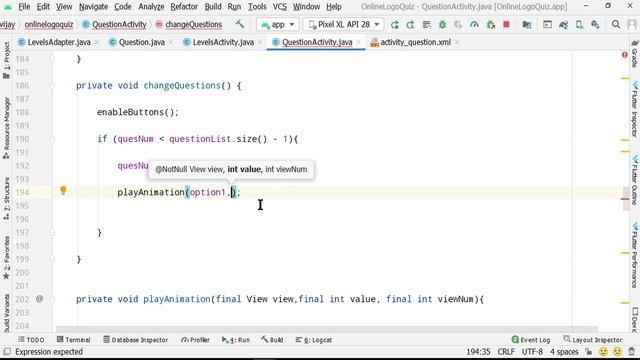Click the Search Everywhere magnifier icon
This screenshot has height=360, width=640.
(616, 25)
